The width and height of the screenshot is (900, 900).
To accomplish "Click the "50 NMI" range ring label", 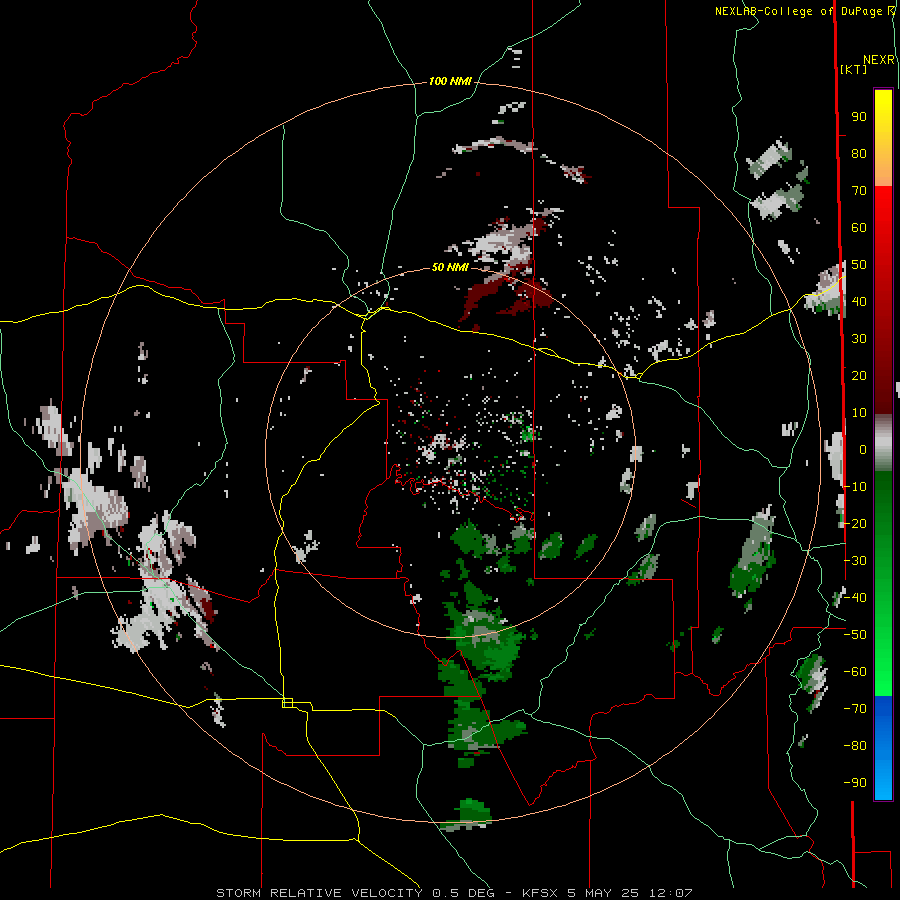I will pos(451,267).
